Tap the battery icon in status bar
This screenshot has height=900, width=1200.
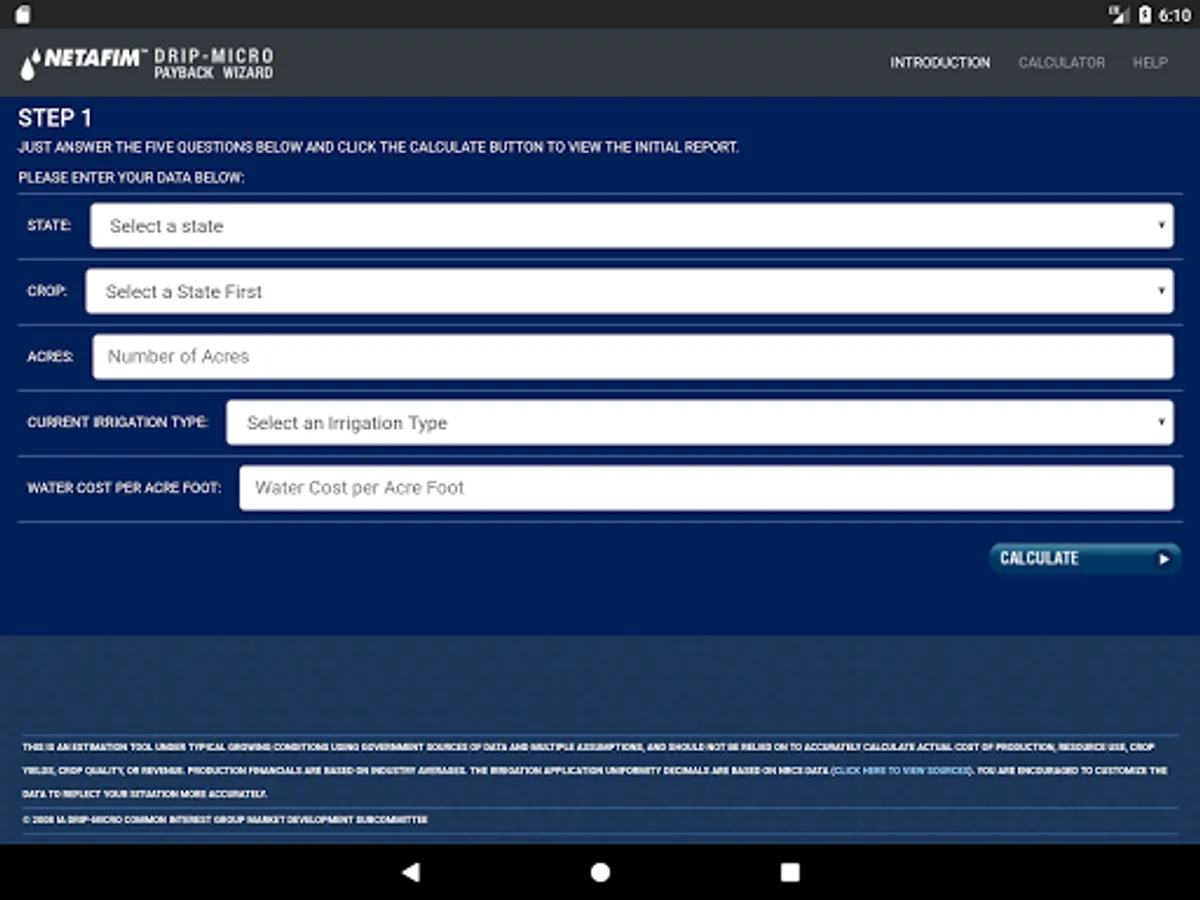pyautogui.click(x=1145, y=15)
